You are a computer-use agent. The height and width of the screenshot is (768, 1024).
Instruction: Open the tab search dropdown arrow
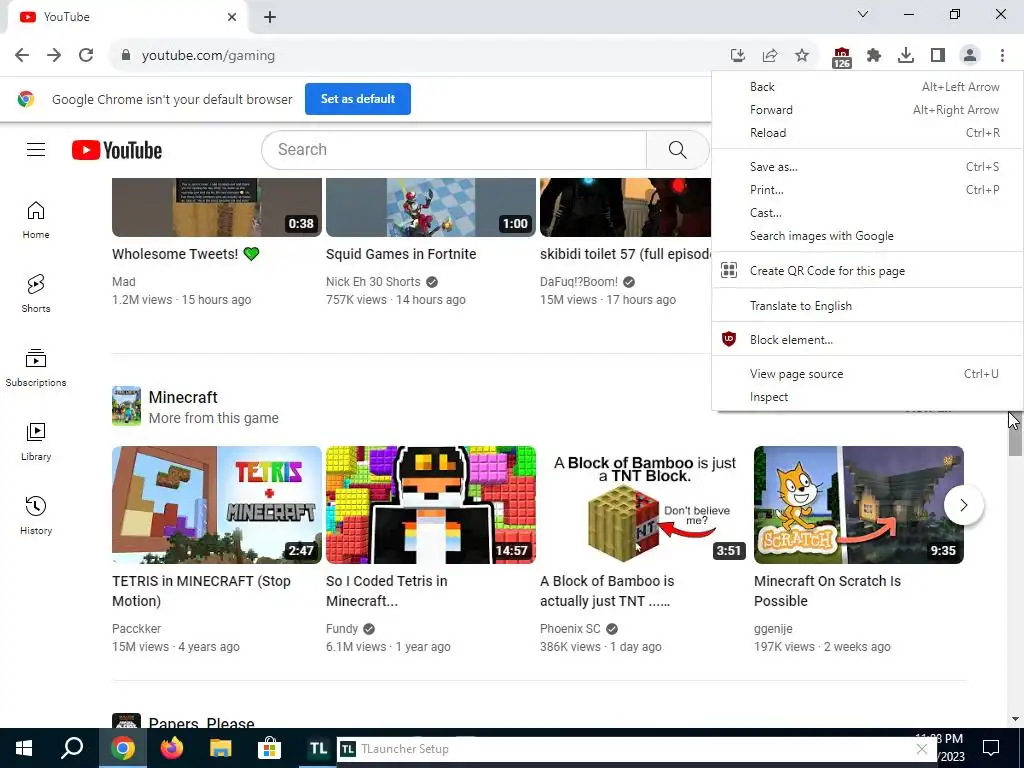(x=863, y=14)
